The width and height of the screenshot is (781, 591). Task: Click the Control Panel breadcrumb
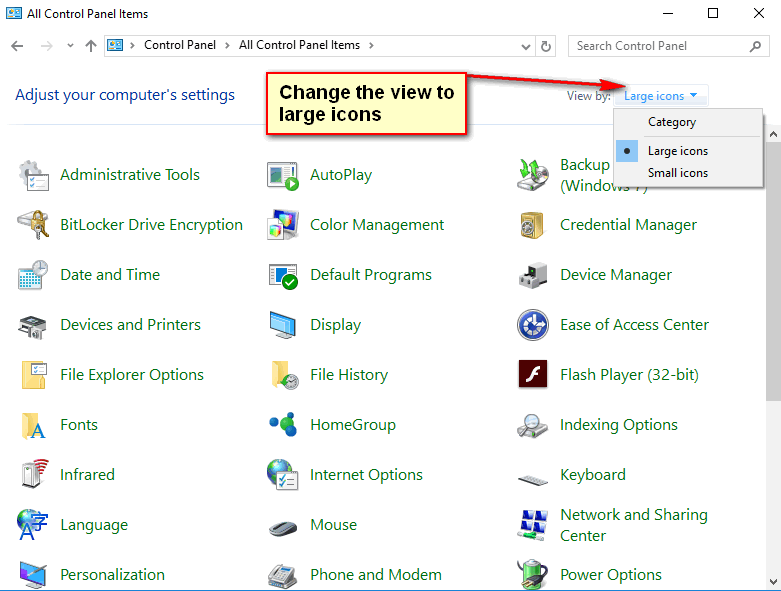(180, 45)
